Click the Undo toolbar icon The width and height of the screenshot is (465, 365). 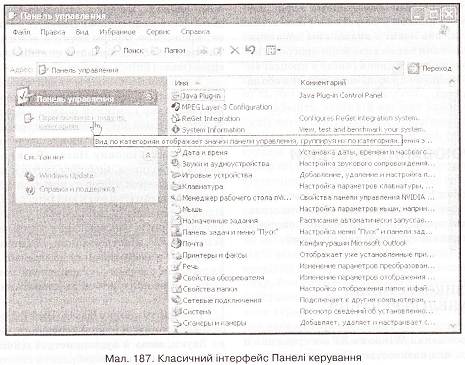[250, 50]
